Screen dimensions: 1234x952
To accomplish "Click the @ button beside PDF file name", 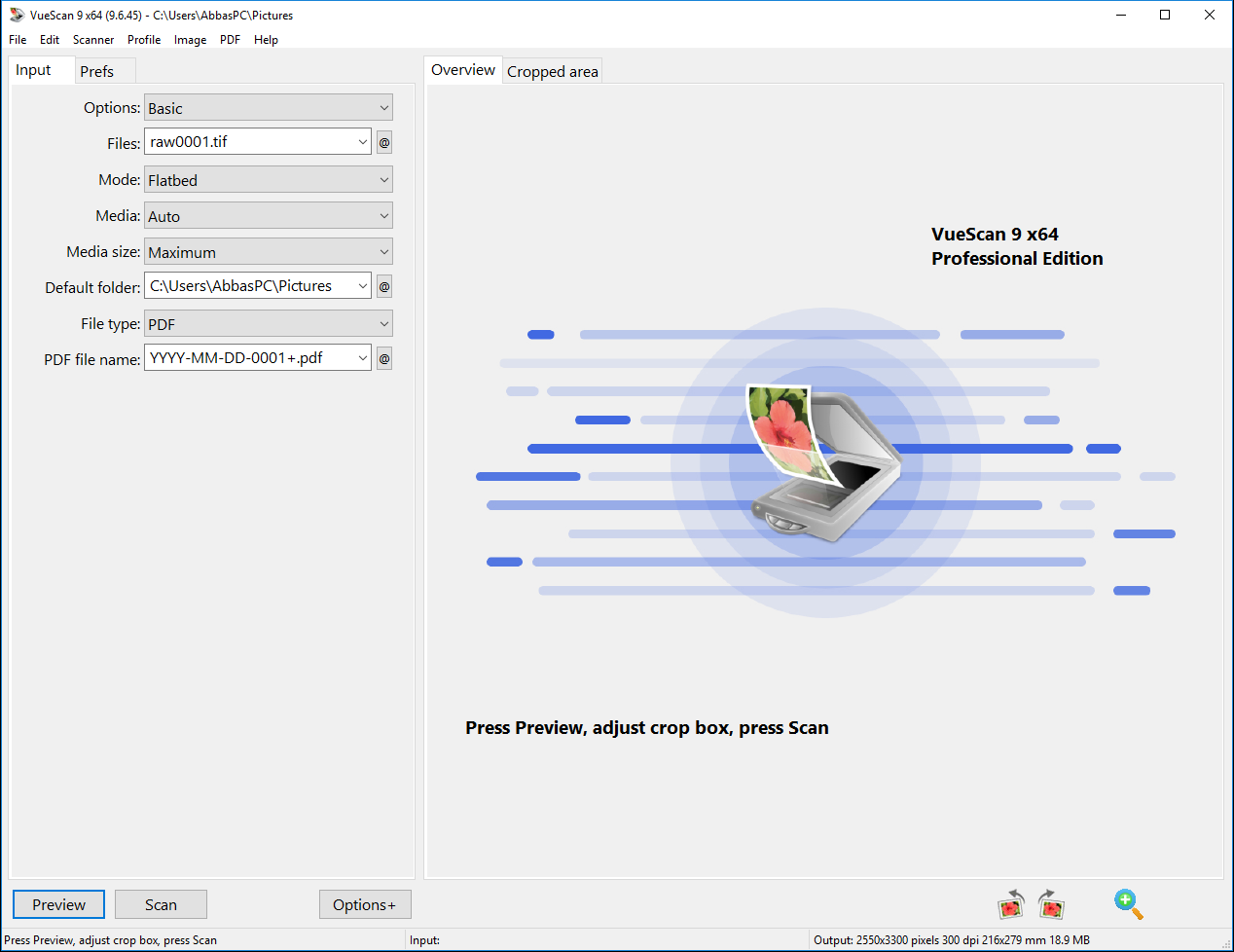I will [x=384, y=358].
